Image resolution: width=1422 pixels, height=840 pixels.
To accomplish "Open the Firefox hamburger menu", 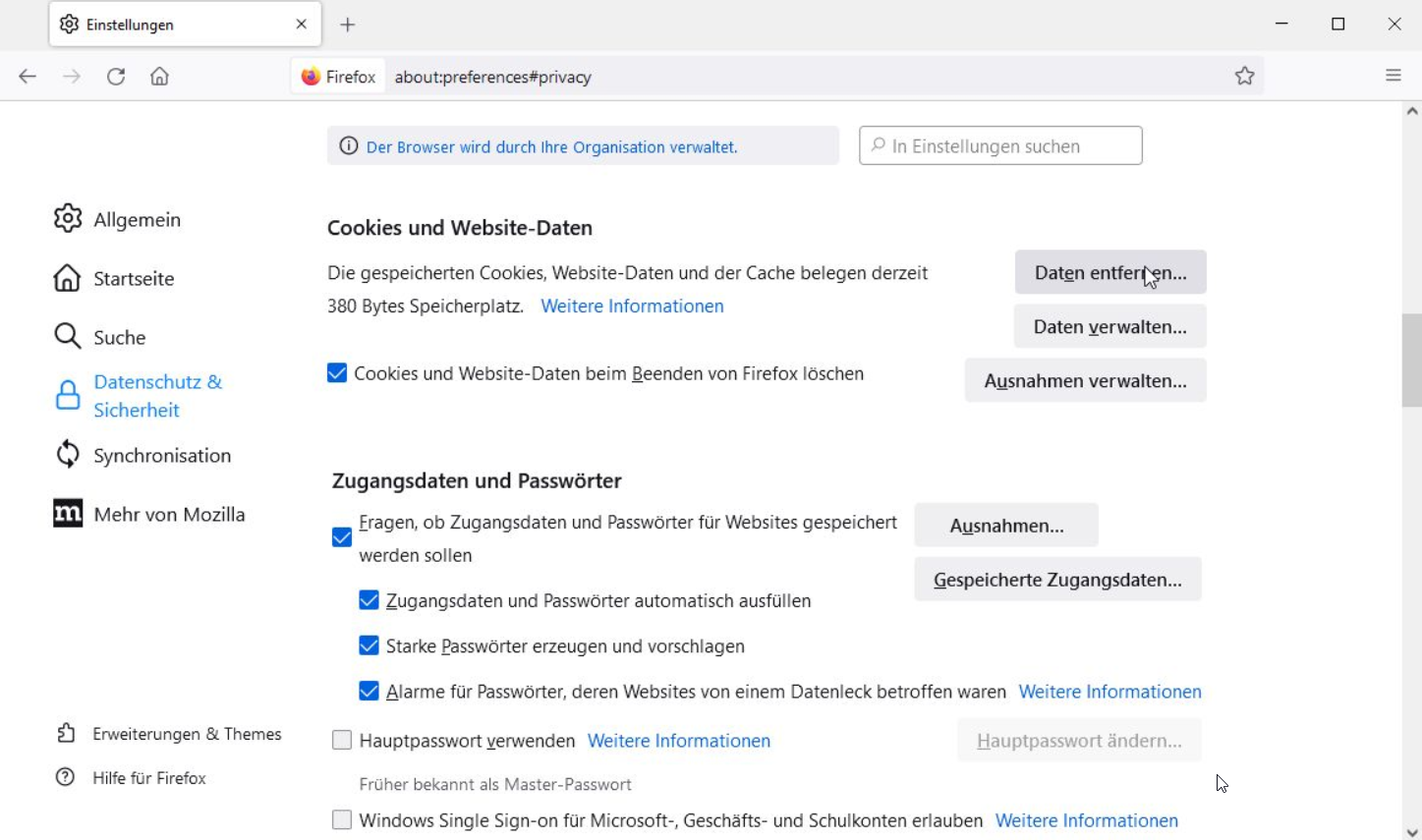I will pyautogui.click(x=1394, y=75).
